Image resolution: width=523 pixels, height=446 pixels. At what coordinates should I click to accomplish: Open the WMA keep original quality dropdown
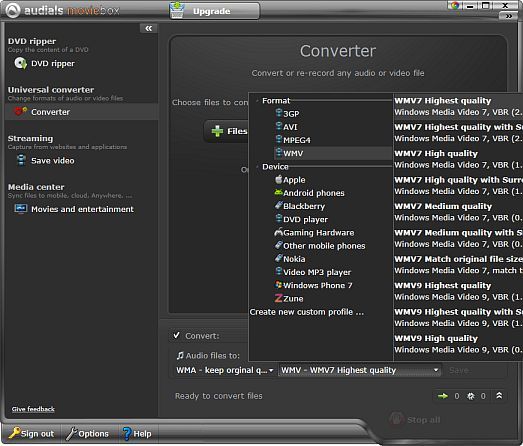pos(224,370)
